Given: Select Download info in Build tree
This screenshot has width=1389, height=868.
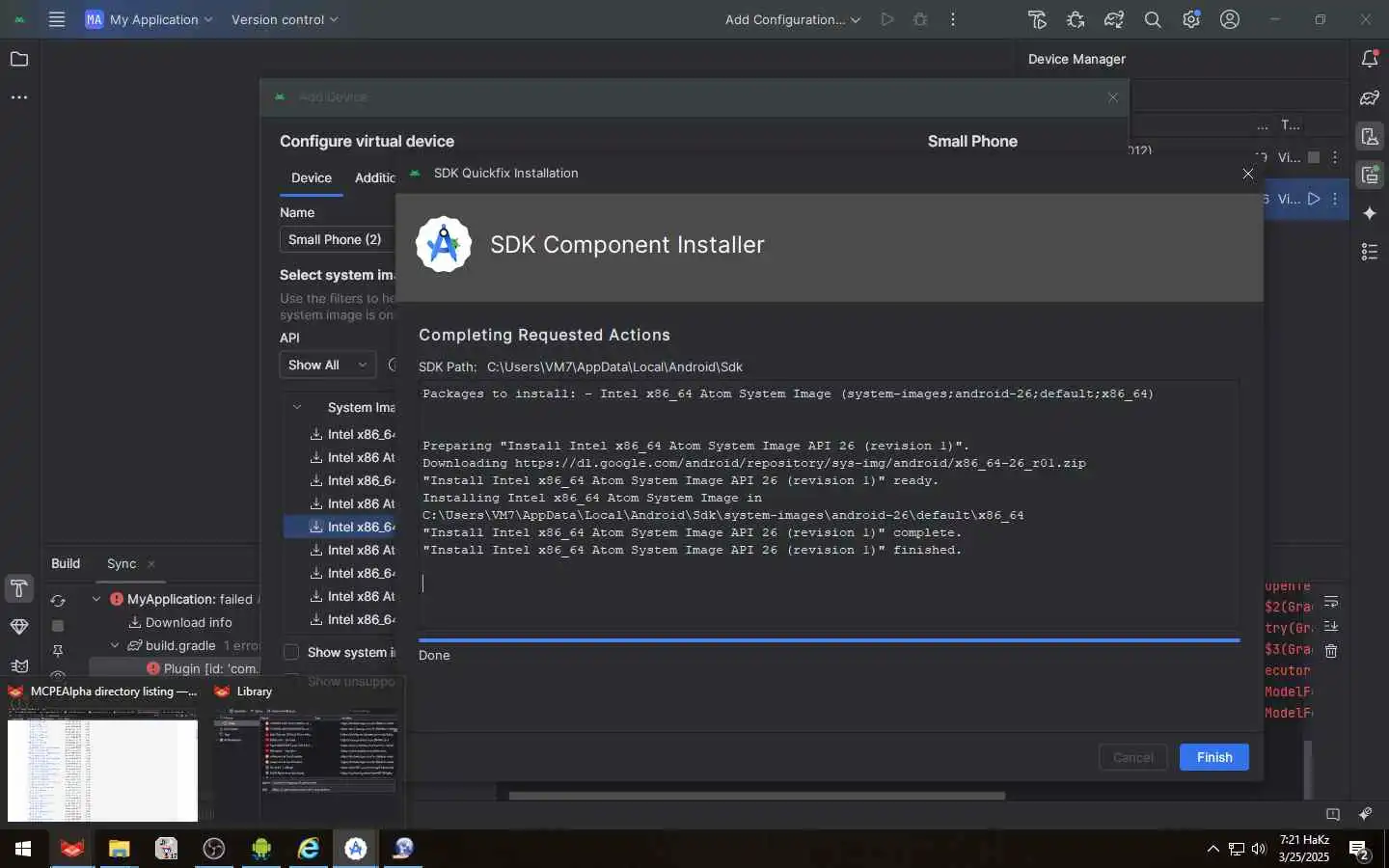Looking at the screenshot, I should tap(188, 622).
